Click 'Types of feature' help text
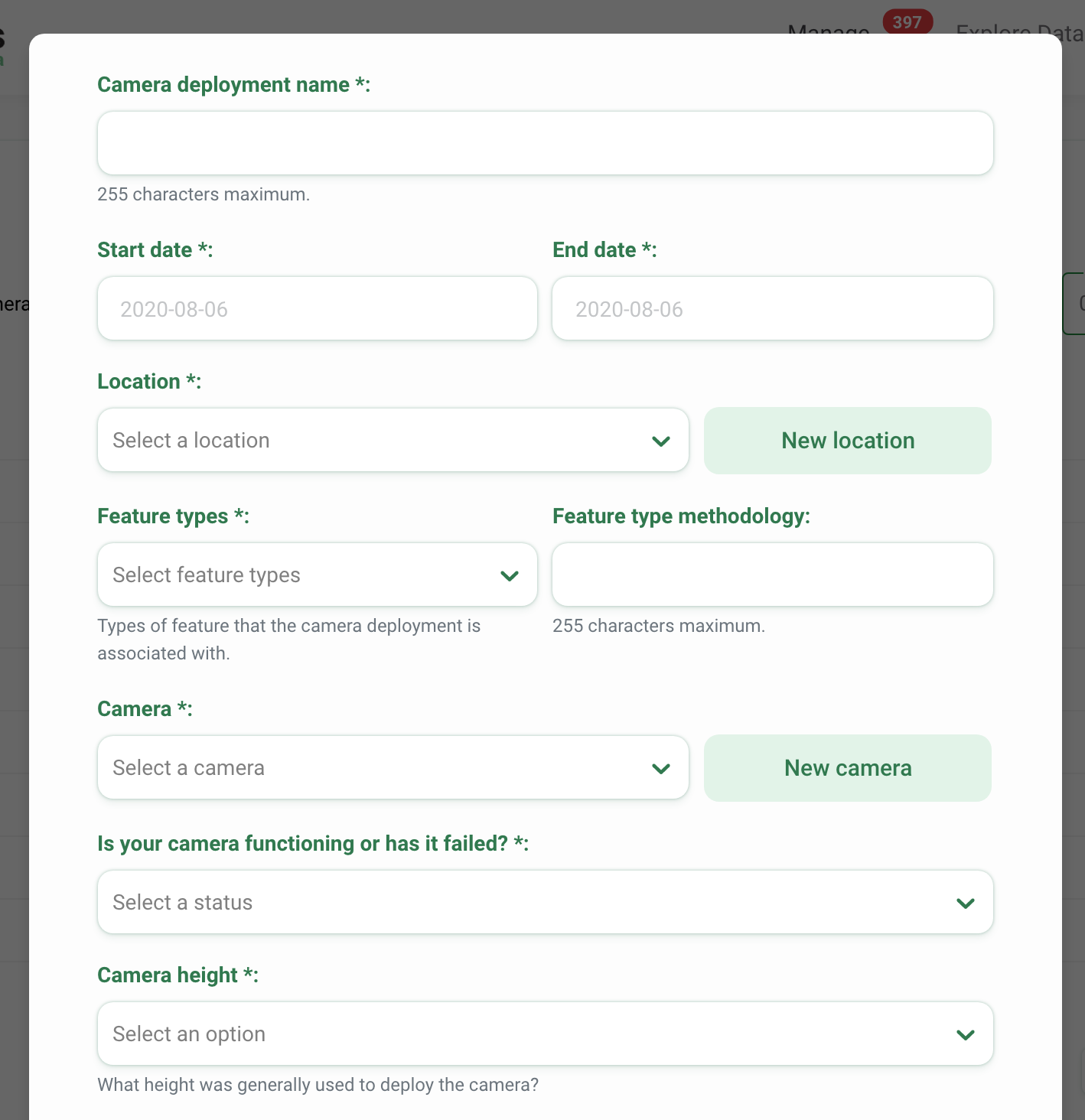1085x1120 pixels. (x=289, y=640)
